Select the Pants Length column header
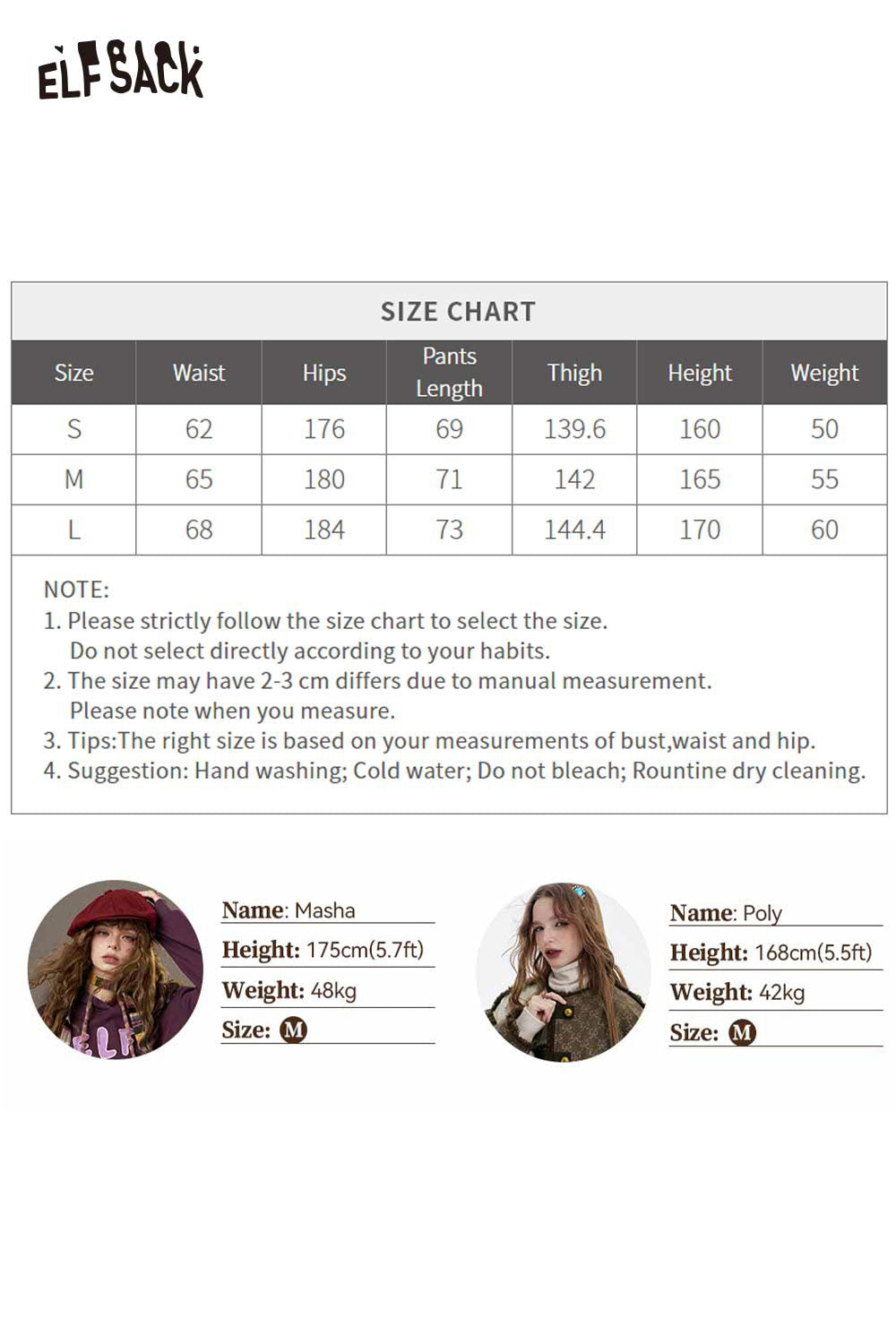This screenshot has height=1344, width=896. 449,373
